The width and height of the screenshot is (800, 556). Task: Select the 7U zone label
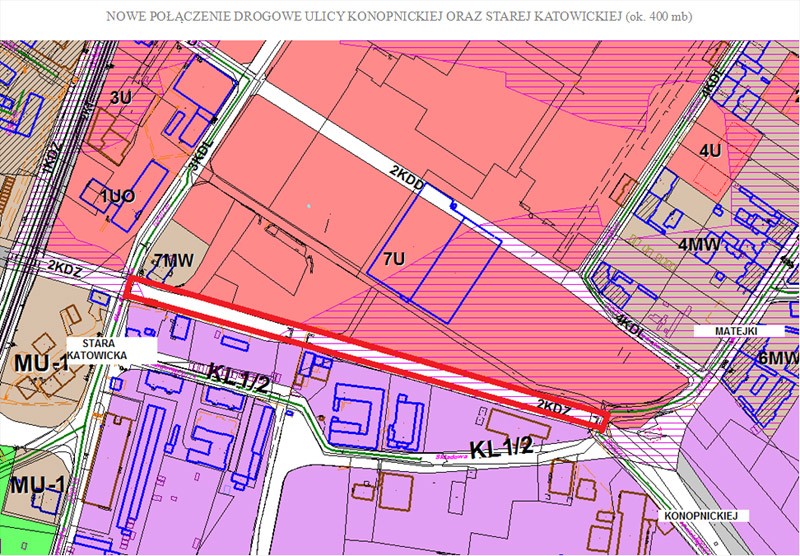tap(393, 260)
